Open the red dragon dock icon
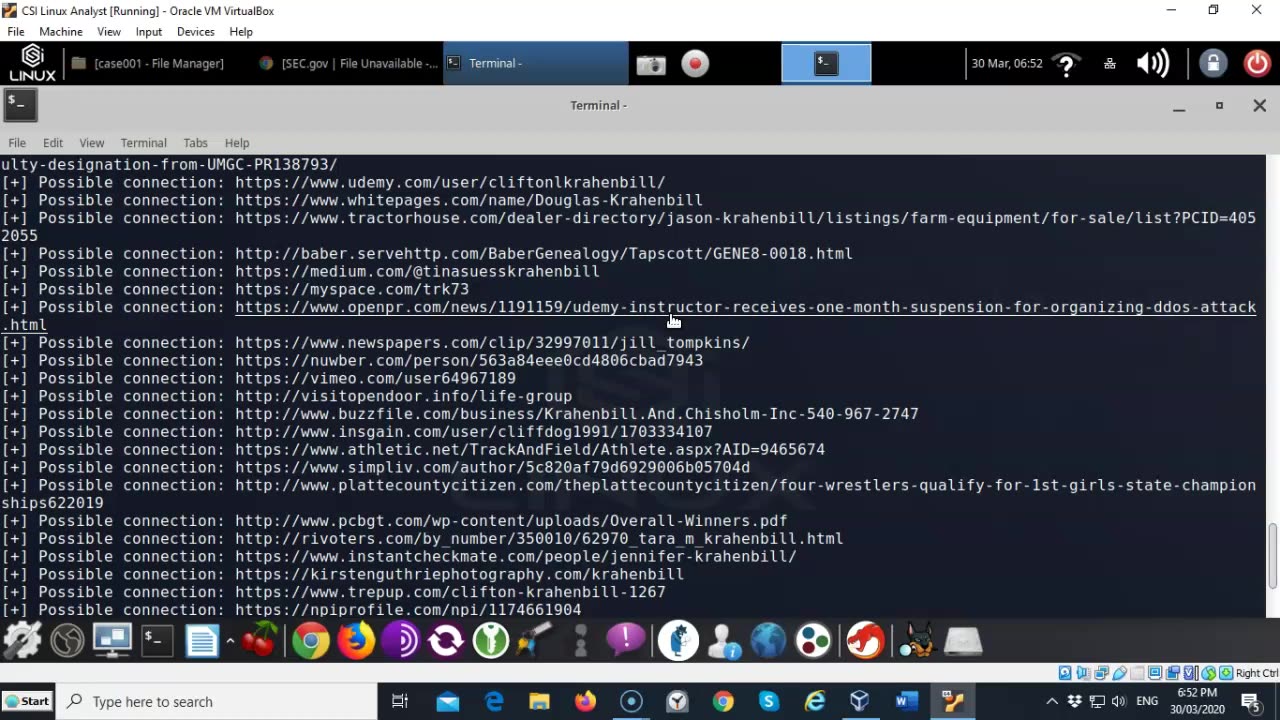1280x720 pixels. pyautogui.click(x=866, y=640)
